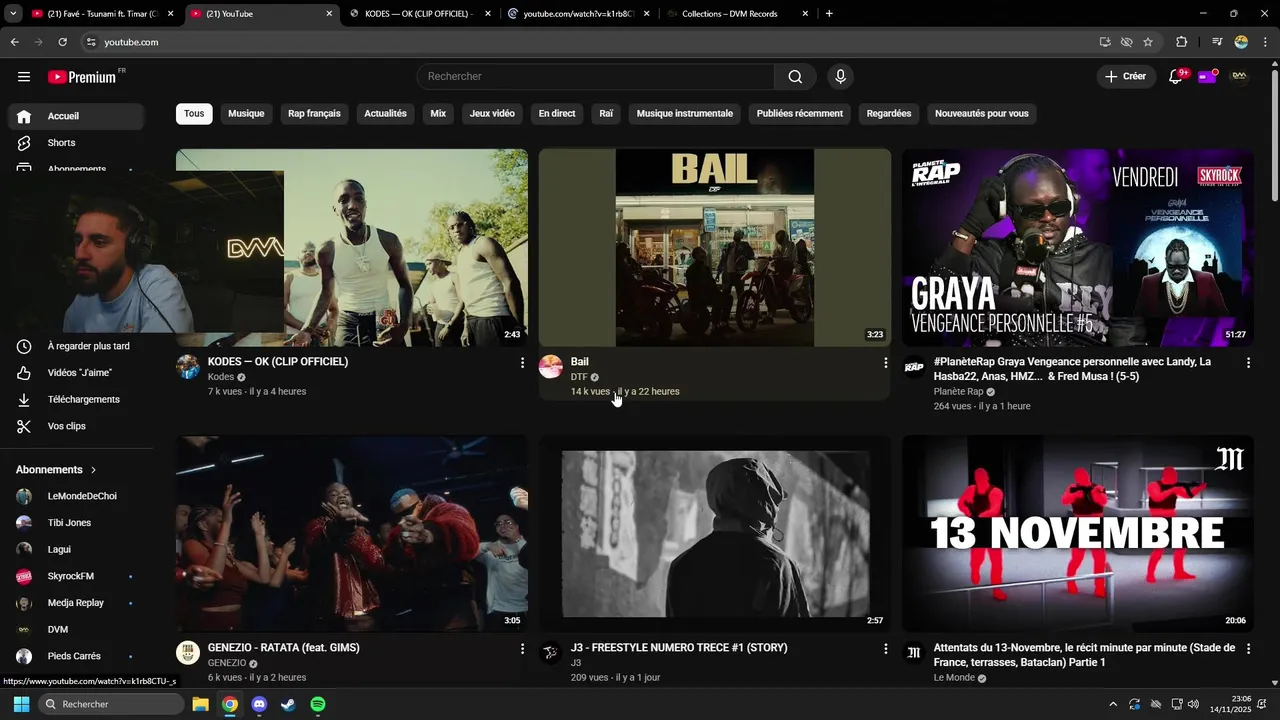Open options for the Attentats du 13-Novembre video
1280x720 pixels.
click(x=1248, y=648)
